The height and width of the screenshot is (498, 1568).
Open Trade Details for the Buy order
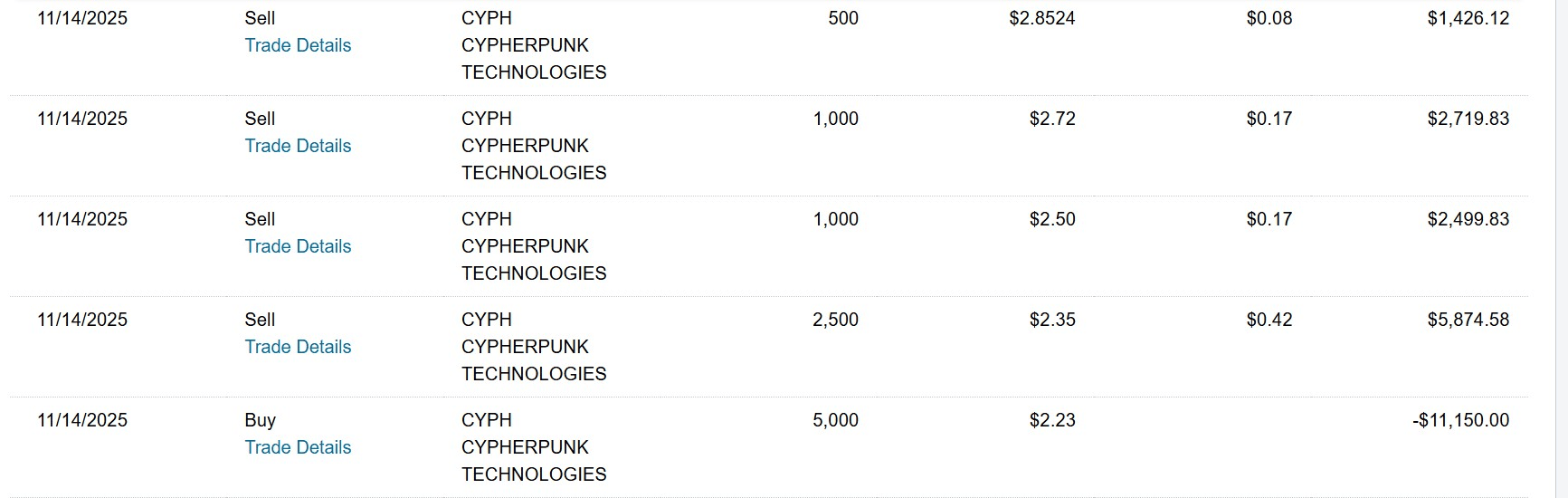coord(298,447)
